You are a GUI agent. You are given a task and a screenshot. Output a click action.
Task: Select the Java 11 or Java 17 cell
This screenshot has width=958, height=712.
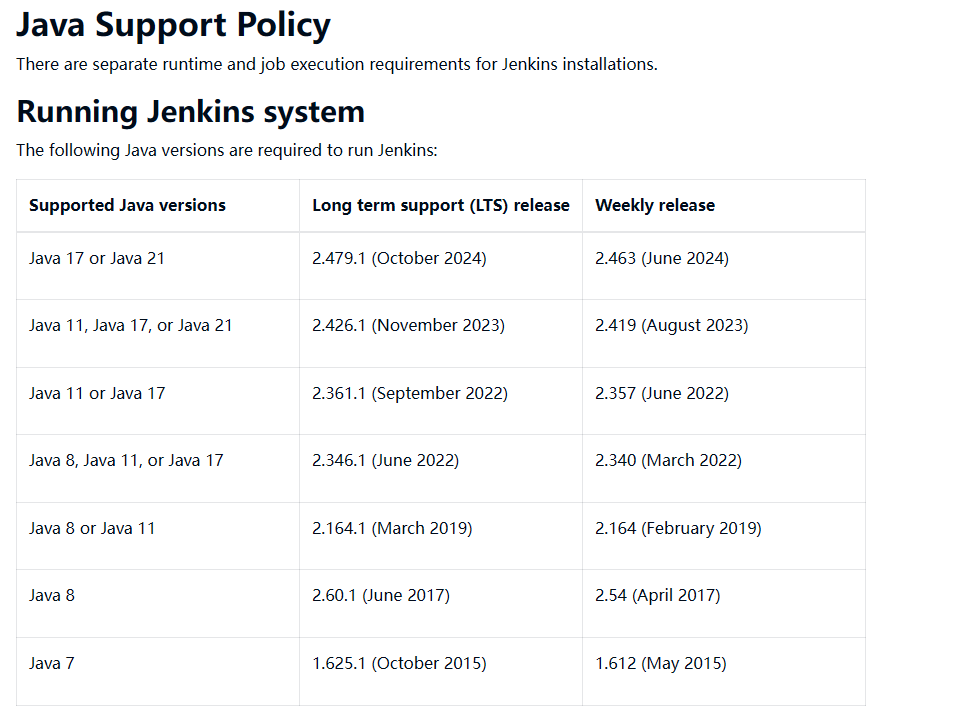coord(97,393)
